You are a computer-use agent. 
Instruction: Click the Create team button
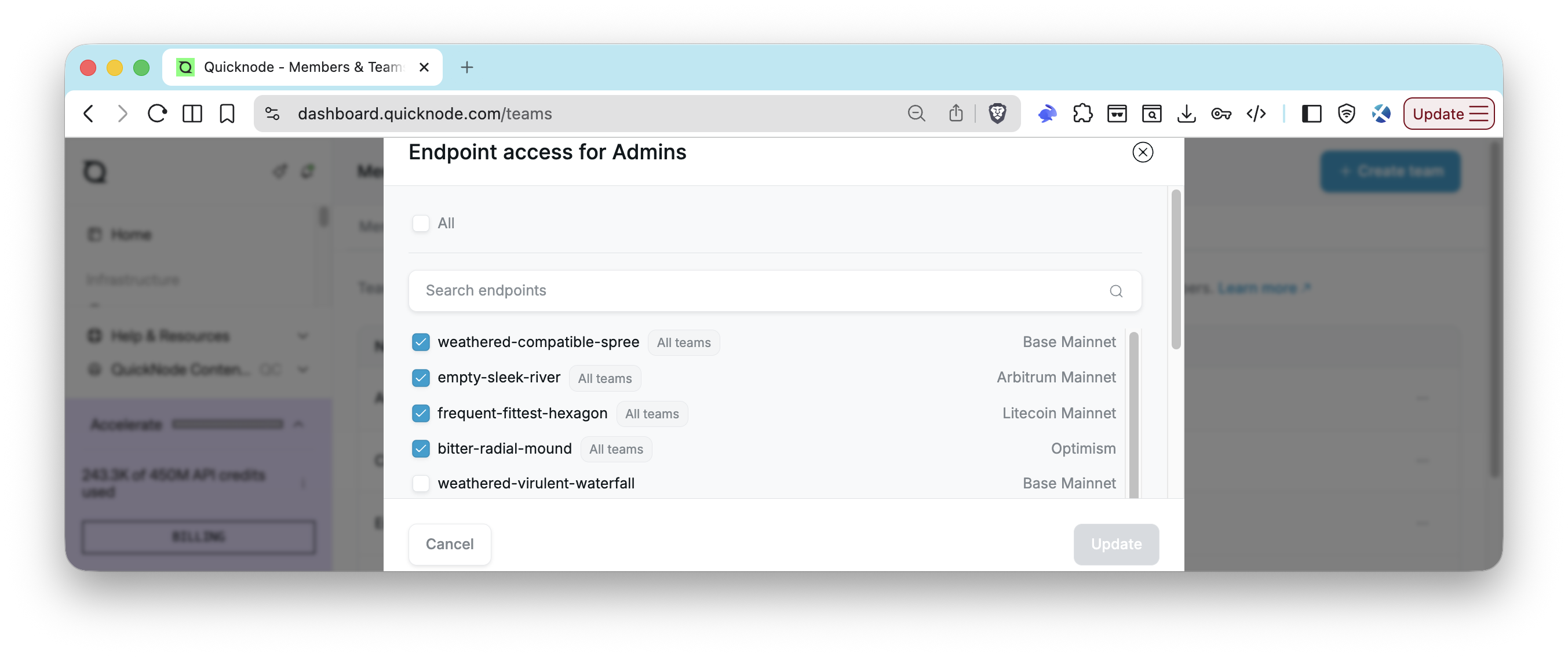point(1390,171)
